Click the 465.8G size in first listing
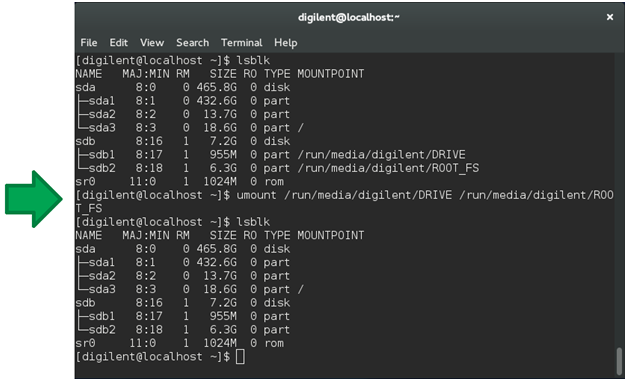Screen dimensions: 627x381 [x=216, y=87]
